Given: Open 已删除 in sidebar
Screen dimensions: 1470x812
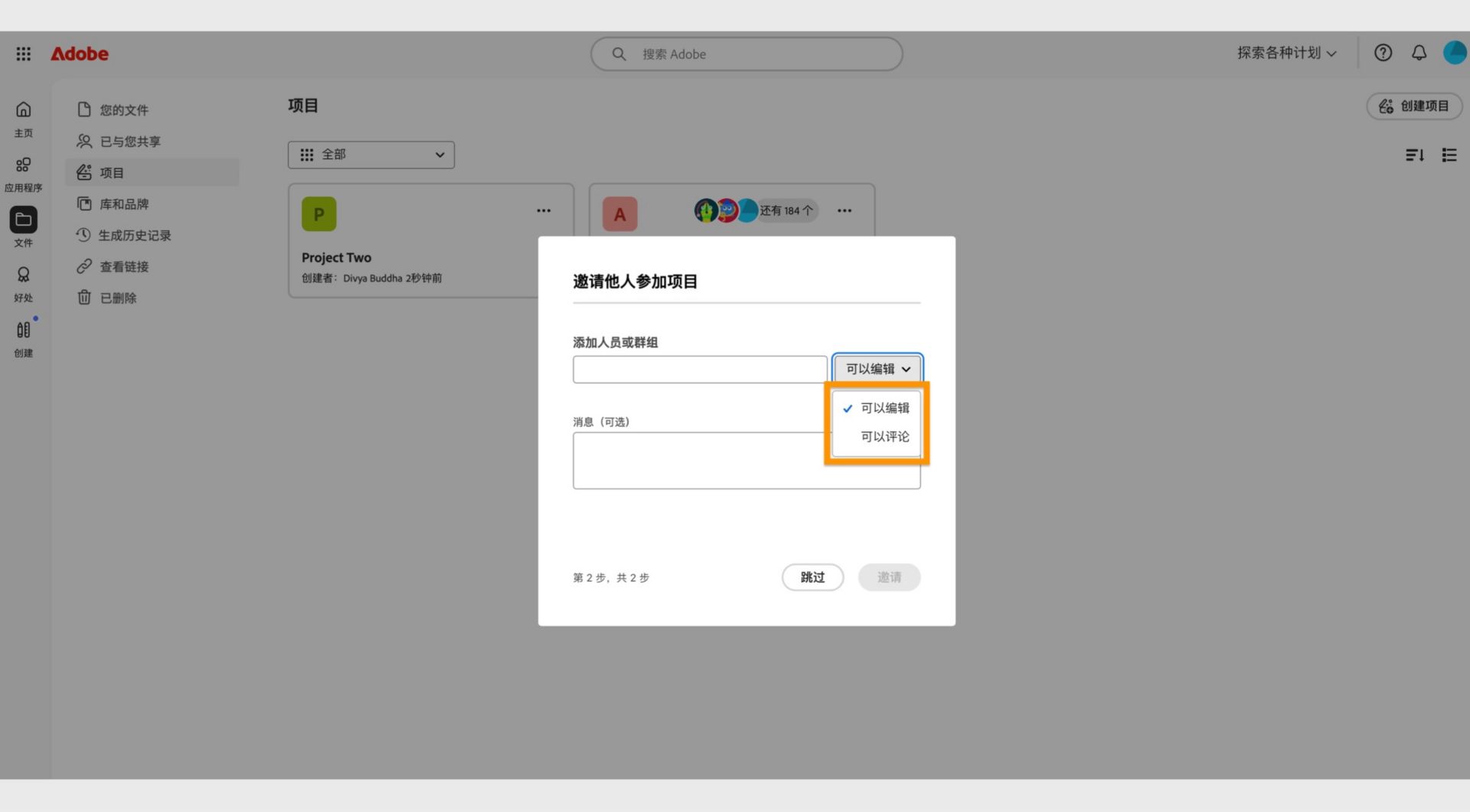Looking at the screenshot, I should [x=152, y=298].
